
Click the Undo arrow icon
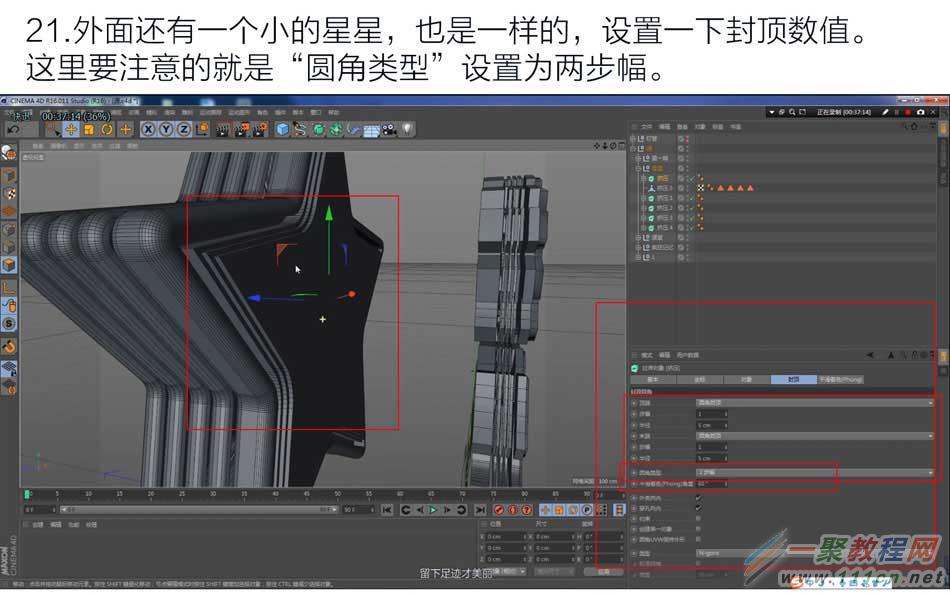click(13, 130)
